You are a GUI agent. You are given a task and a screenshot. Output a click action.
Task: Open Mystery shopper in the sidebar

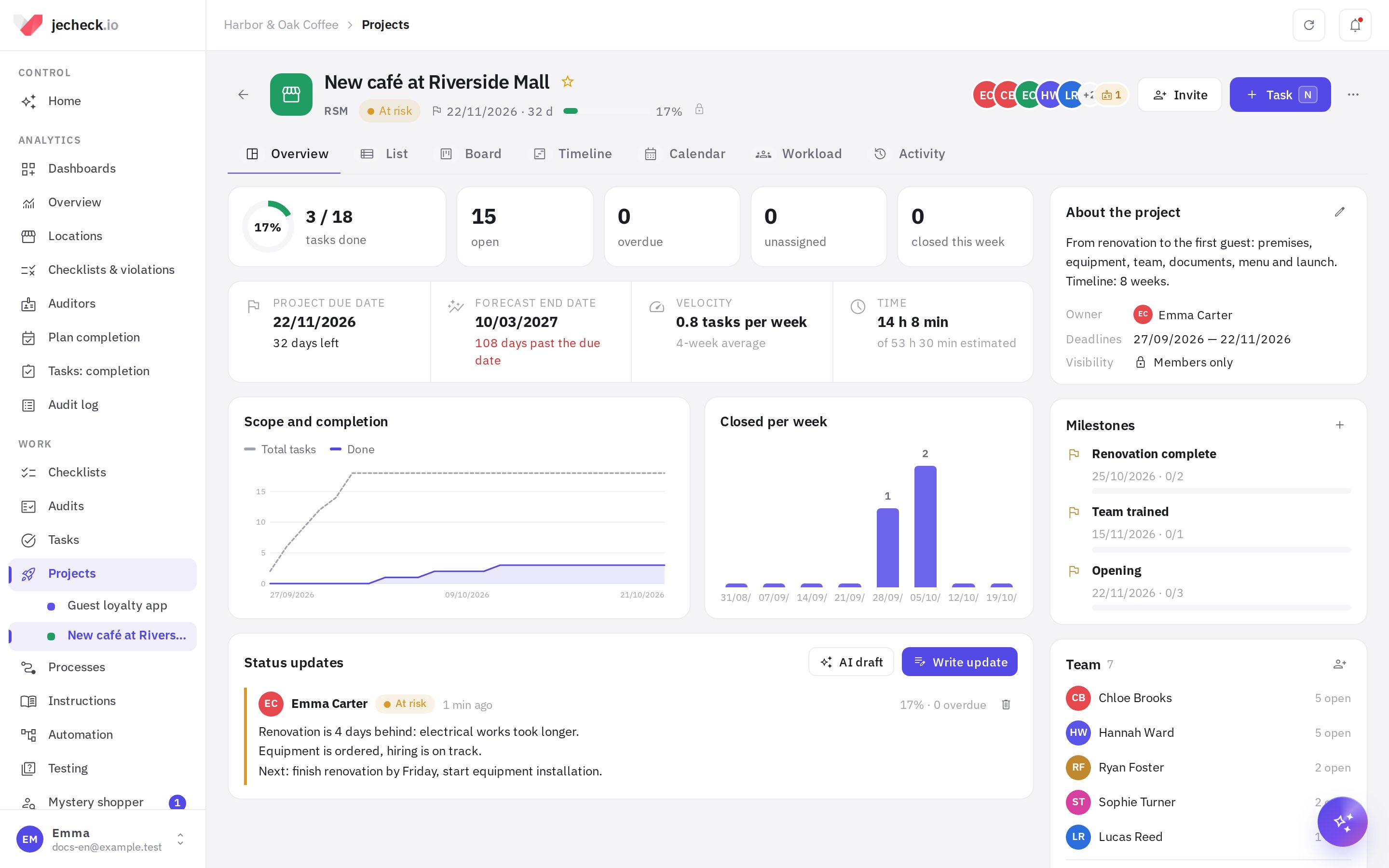tap(103, 802)
